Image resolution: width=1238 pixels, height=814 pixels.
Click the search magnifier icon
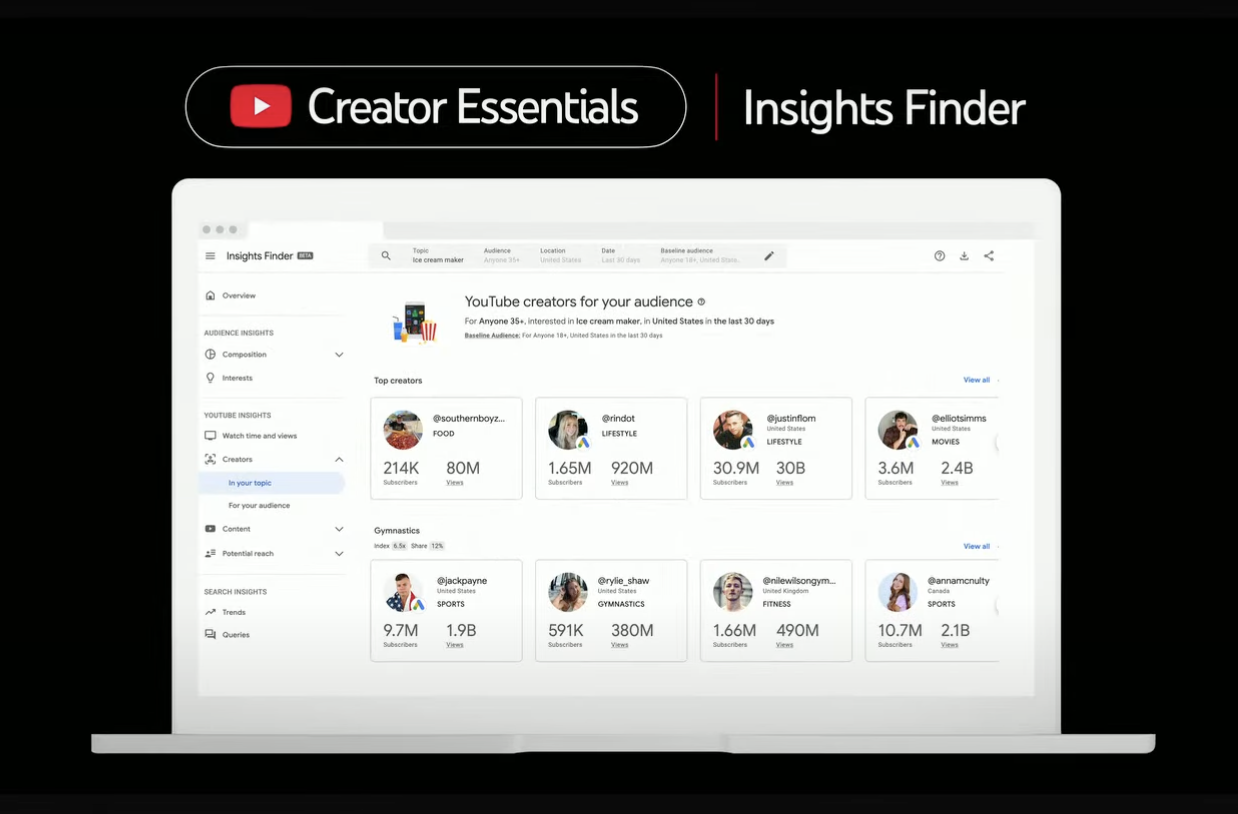[386, 256]
